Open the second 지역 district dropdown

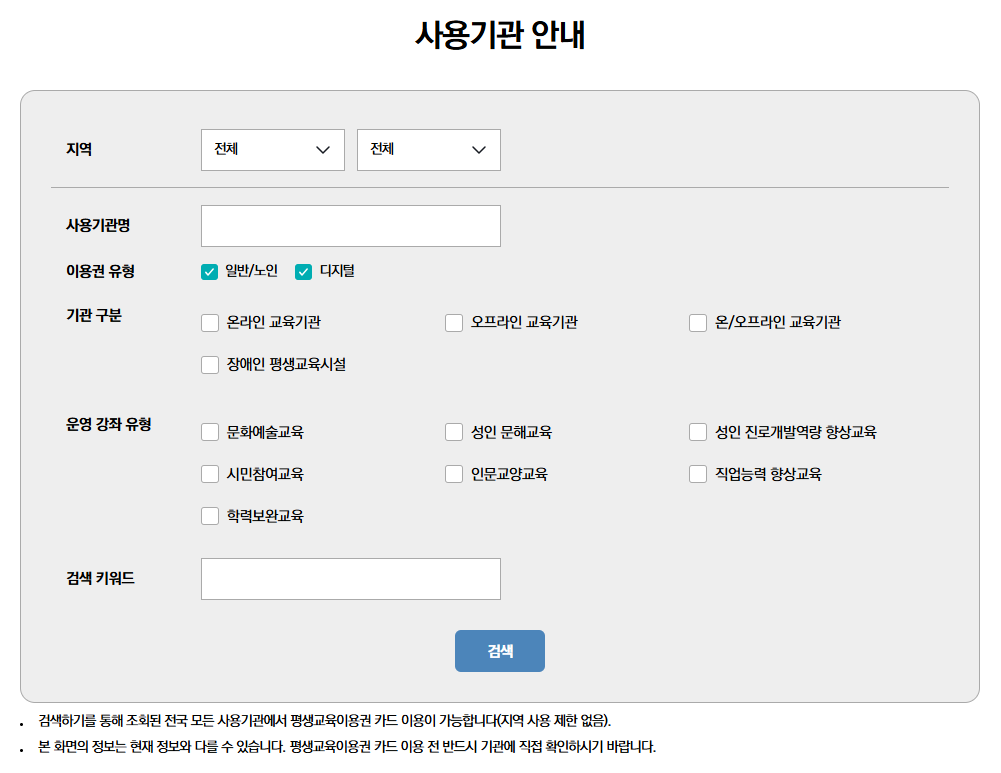point(428,149)
